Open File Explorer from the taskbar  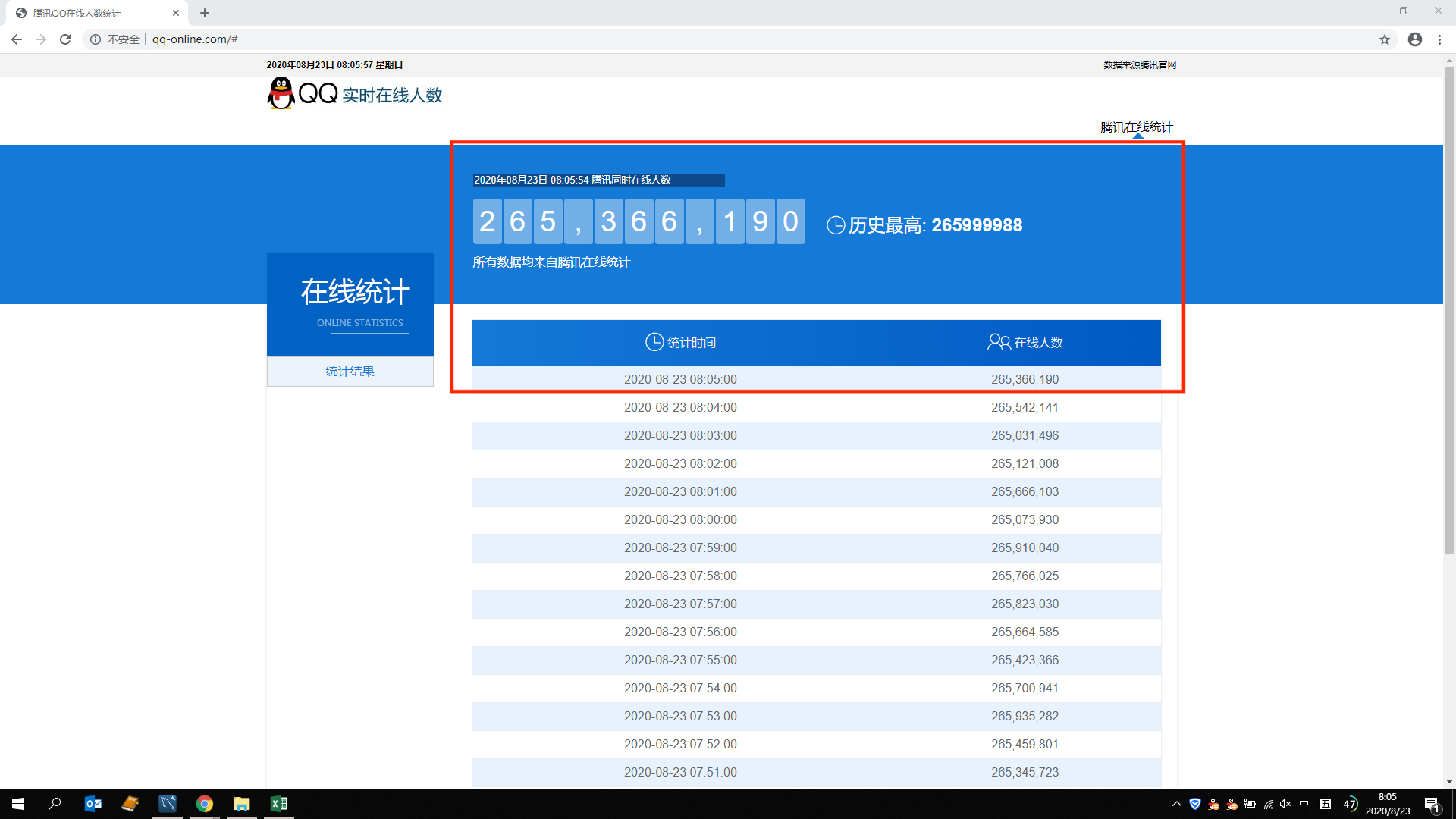242,804
